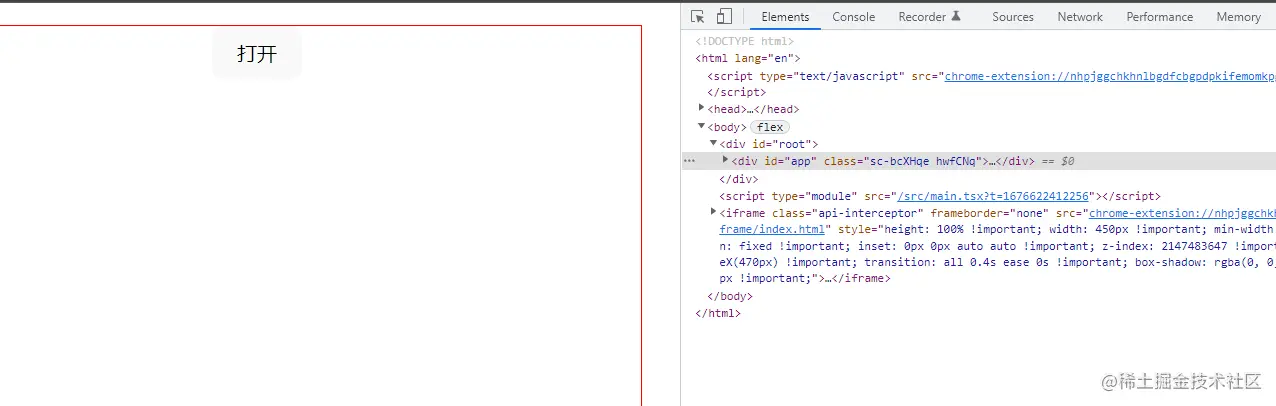Click the Recorder preview flask icon

coord(956,16)
